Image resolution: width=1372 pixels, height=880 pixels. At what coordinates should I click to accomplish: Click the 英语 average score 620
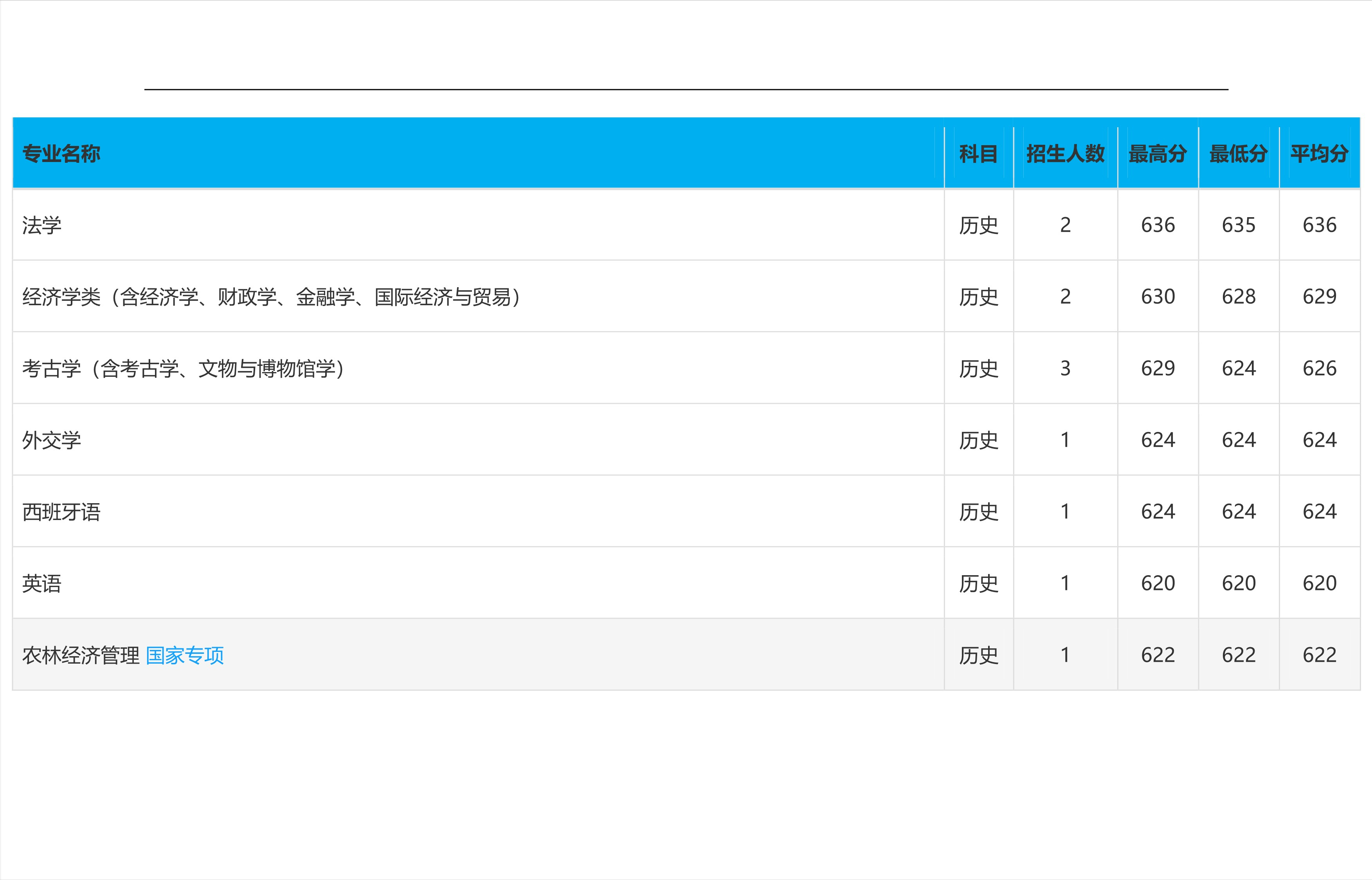(1319, 583)
